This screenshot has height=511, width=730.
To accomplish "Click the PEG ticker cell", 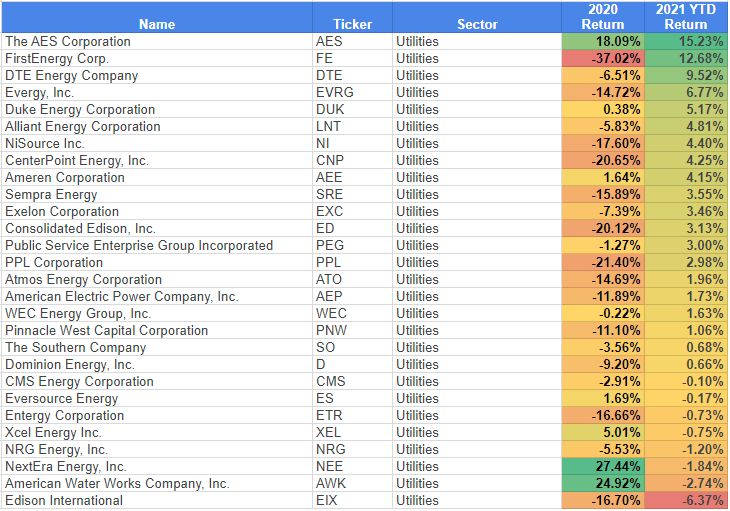I will click(x=352, y=246).
